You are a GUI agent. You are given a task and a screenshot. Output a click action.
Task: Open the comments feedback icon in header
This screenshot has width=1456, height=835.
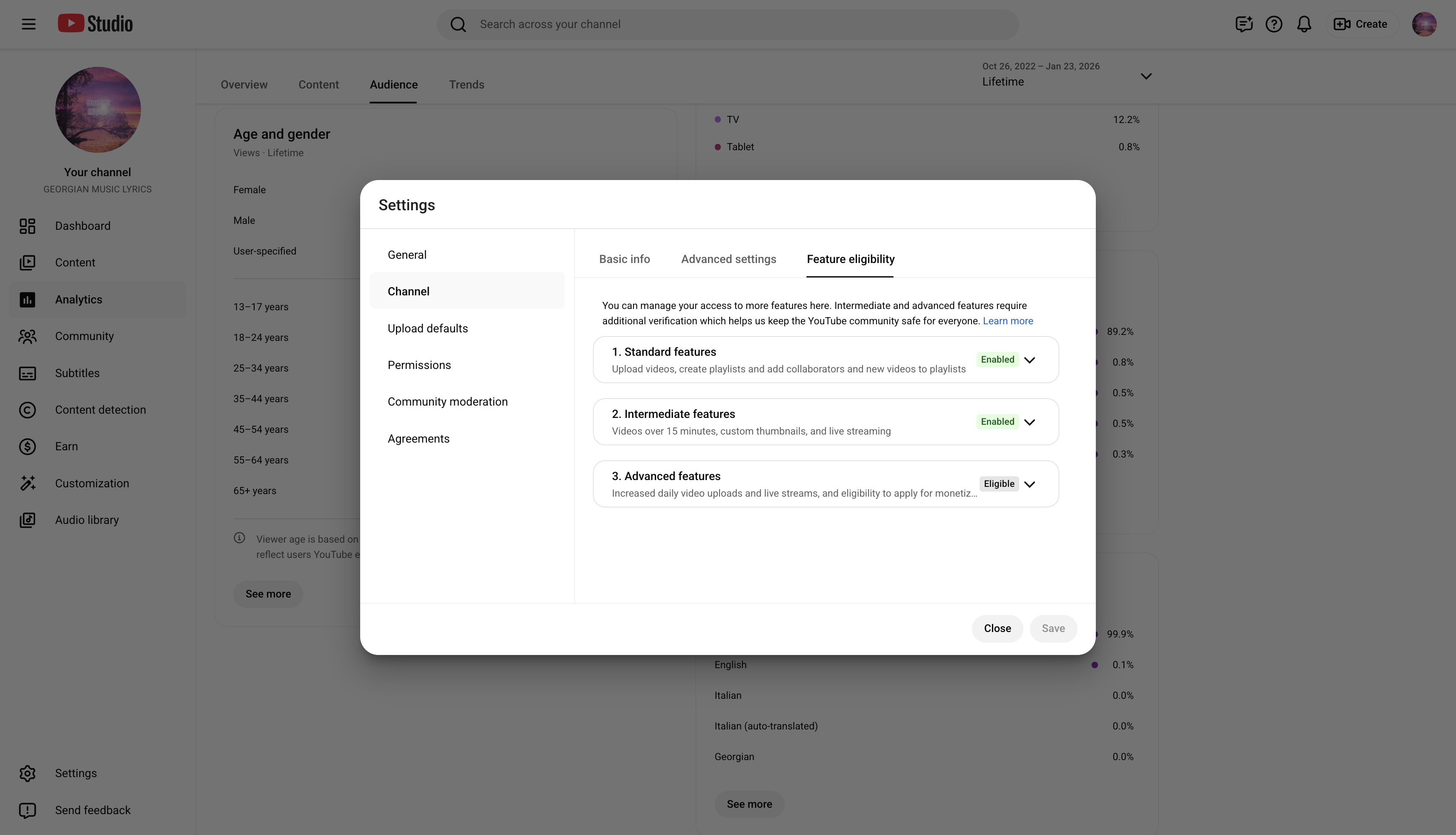pos(1243,24)
